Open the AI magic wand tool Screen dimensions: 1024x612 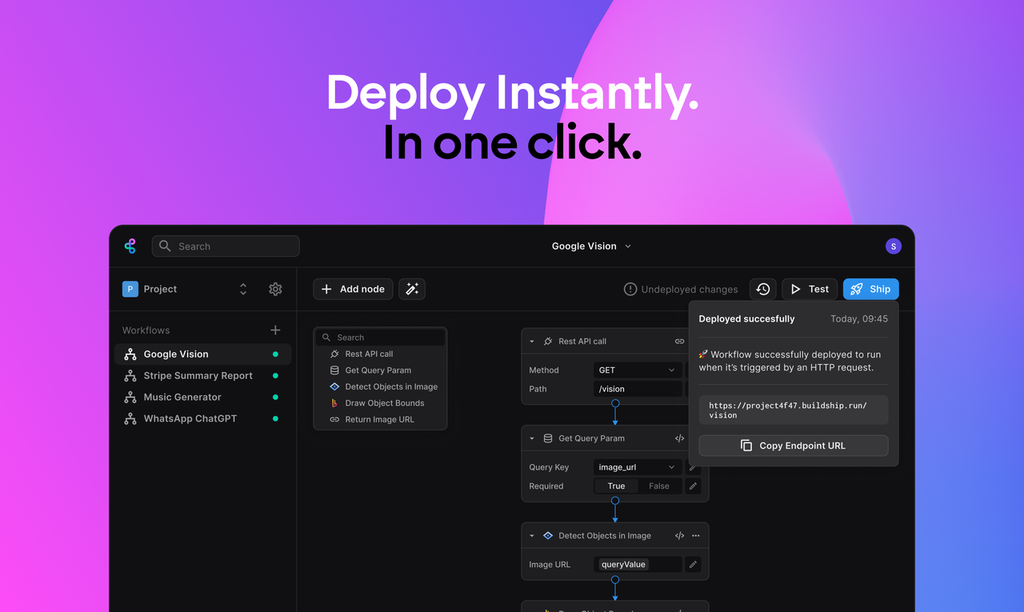click(412, 289)
